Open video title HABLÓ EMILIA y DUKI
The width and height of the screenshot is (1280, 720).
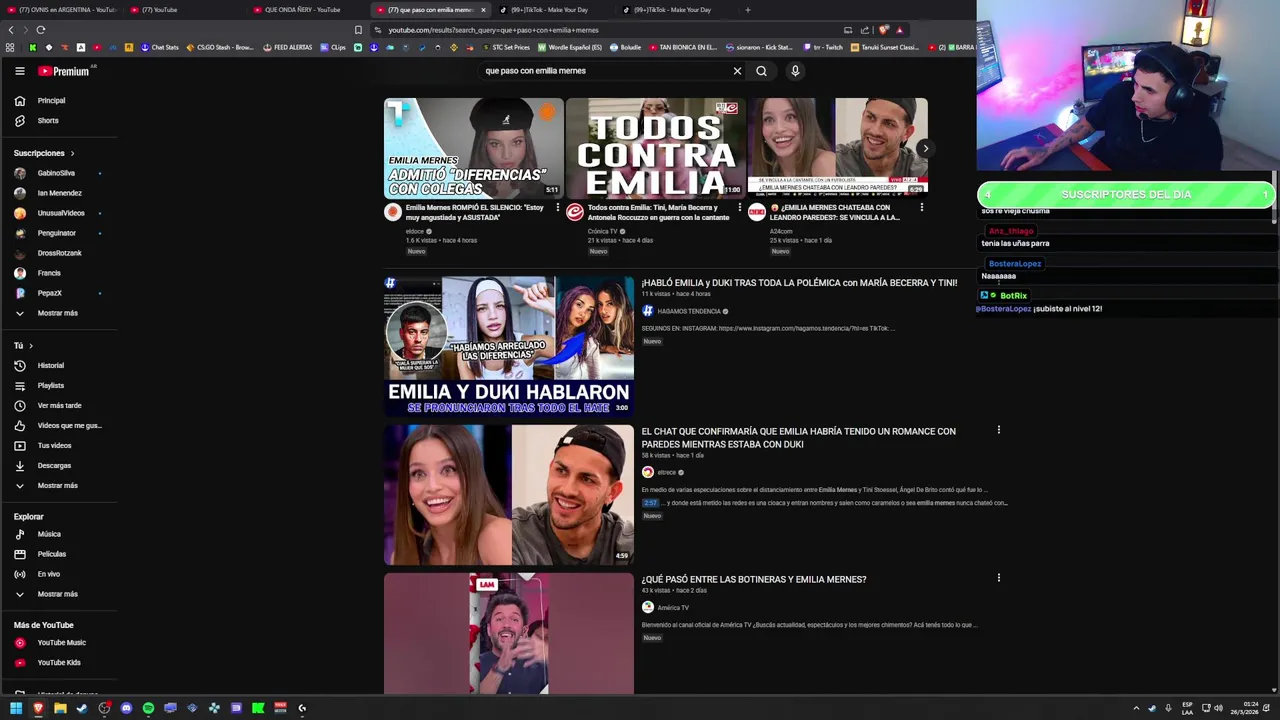click(x=799, y=283)
